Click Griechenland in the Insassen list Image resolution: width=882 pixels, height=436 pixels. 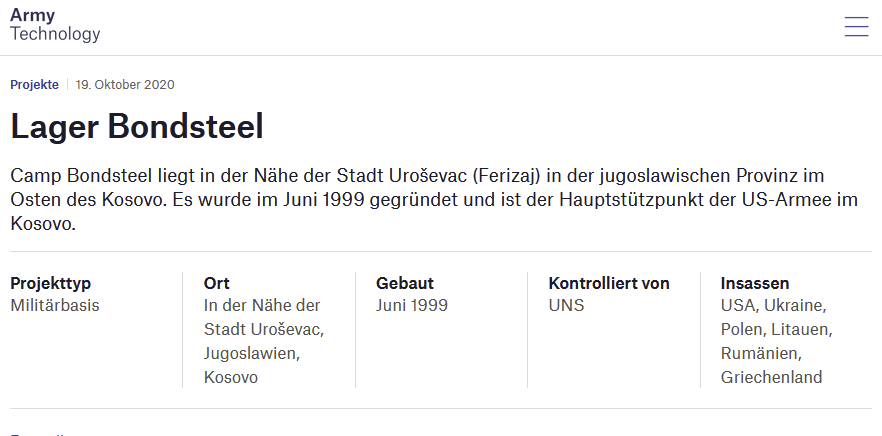click(771, 378)
